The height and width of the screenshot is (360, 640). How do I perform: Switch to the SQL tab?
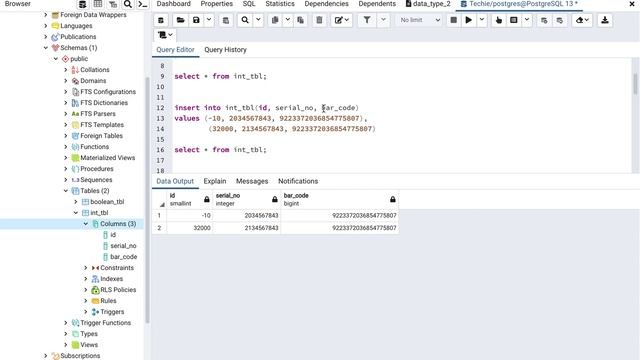[249, 4]
